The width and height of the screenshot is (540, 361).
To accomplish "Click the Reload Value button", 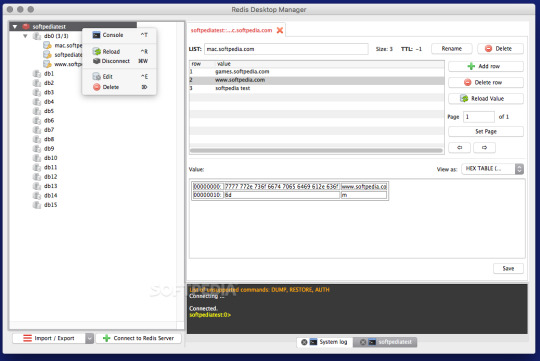I will tap(486, 99).
